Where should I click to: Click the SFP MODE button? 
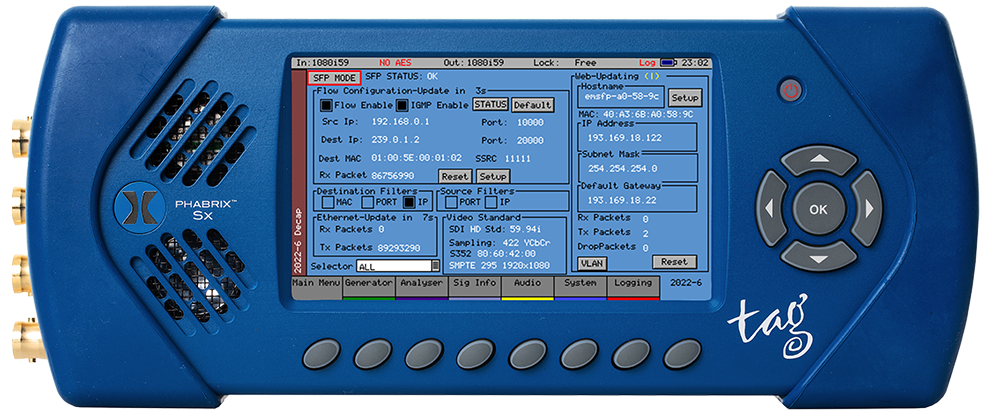[x=334, y=78]
